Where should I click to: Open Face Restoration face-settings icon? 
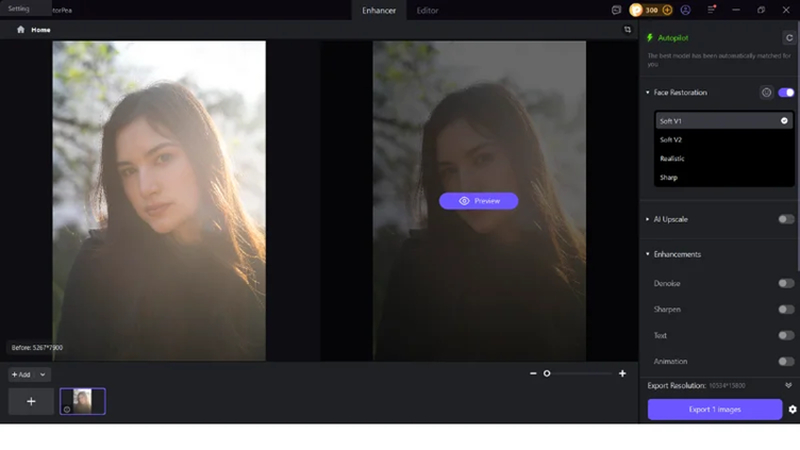(766, 92)
